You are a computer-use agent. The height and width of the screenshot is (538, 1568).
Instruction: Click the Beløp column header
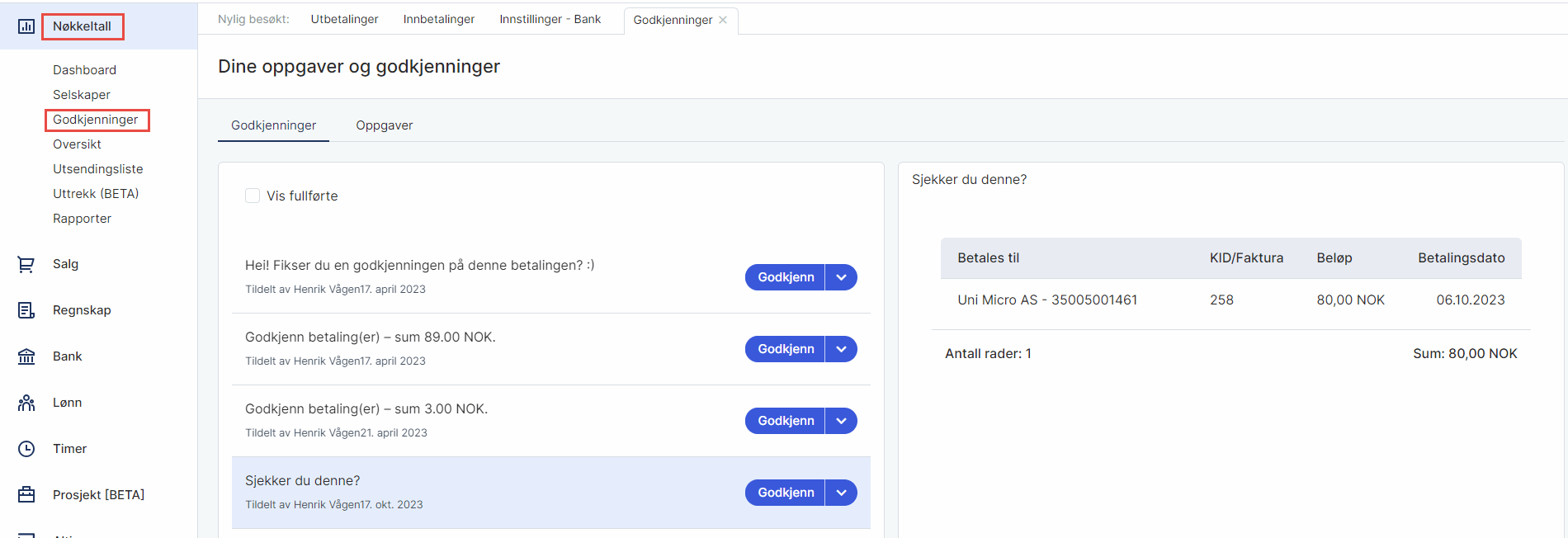click(1334, 258)
